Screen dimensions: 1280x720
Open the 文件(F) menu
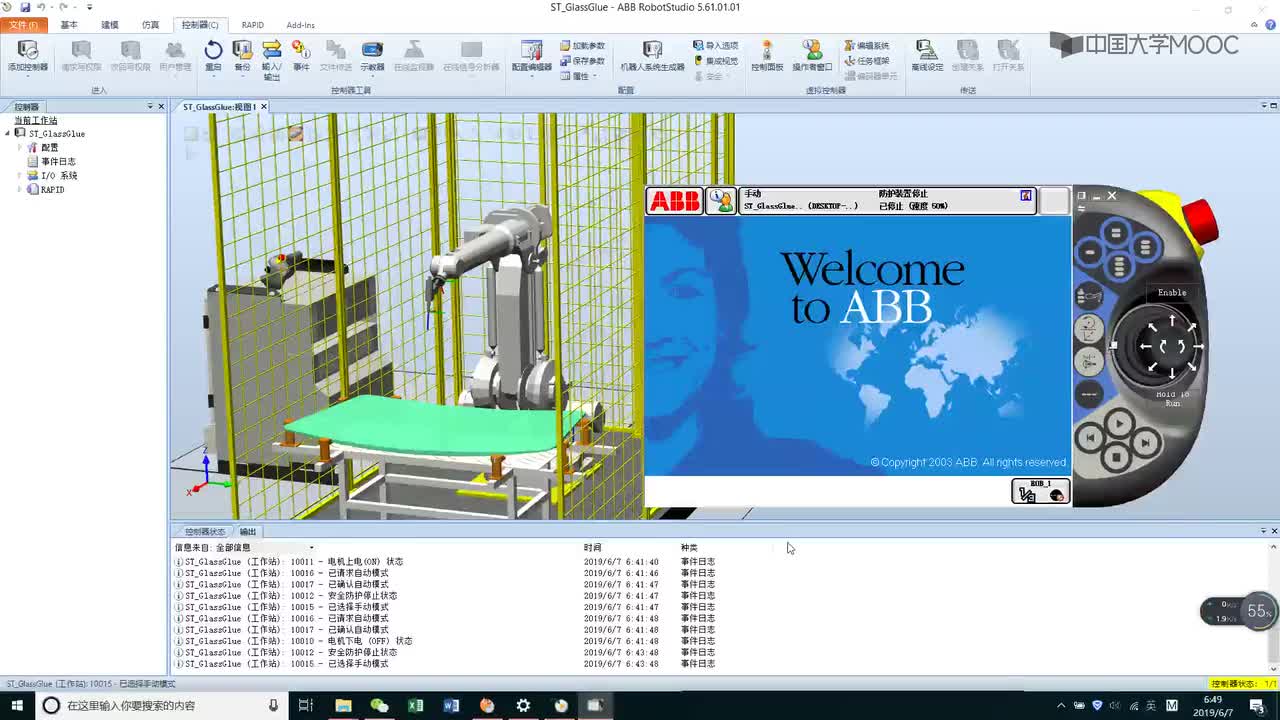tap(23, 25)
